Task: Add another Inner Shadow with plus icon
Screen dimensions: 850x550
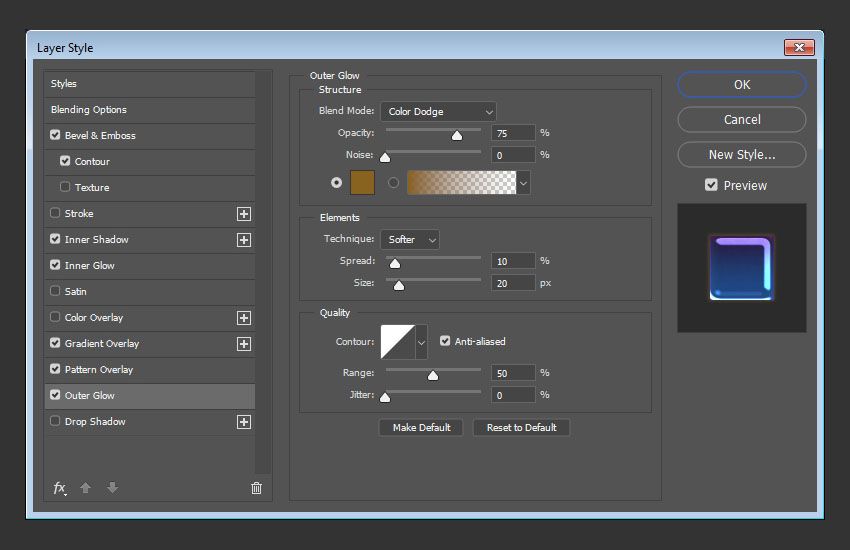Action: [x=244, y=240]
